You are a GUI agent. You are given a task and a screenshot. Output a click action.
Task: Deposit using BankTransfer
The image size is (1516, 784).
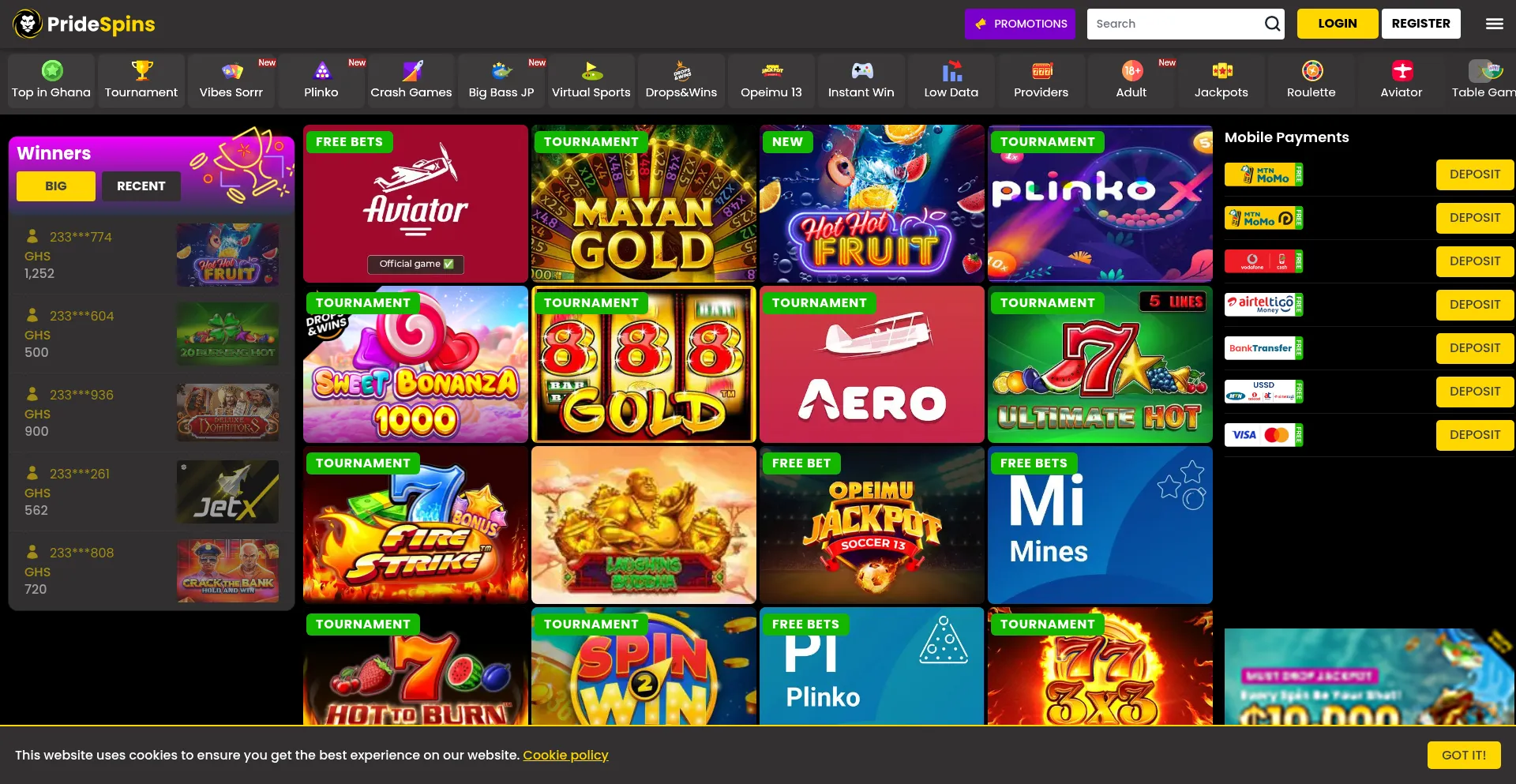(1475, 348)
